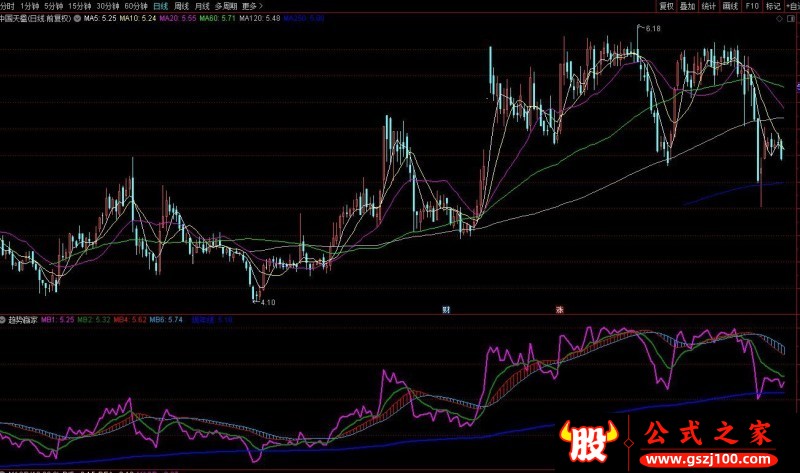Click the MA120: 5.48 value label
This screenshot has height=473, width=800.
[x=260, y=18]
